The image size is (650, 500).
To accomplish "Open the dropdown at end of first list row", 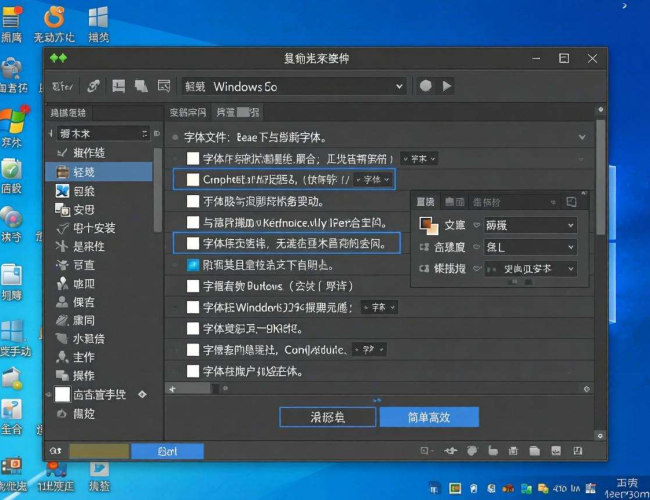I will click(419, 158).
